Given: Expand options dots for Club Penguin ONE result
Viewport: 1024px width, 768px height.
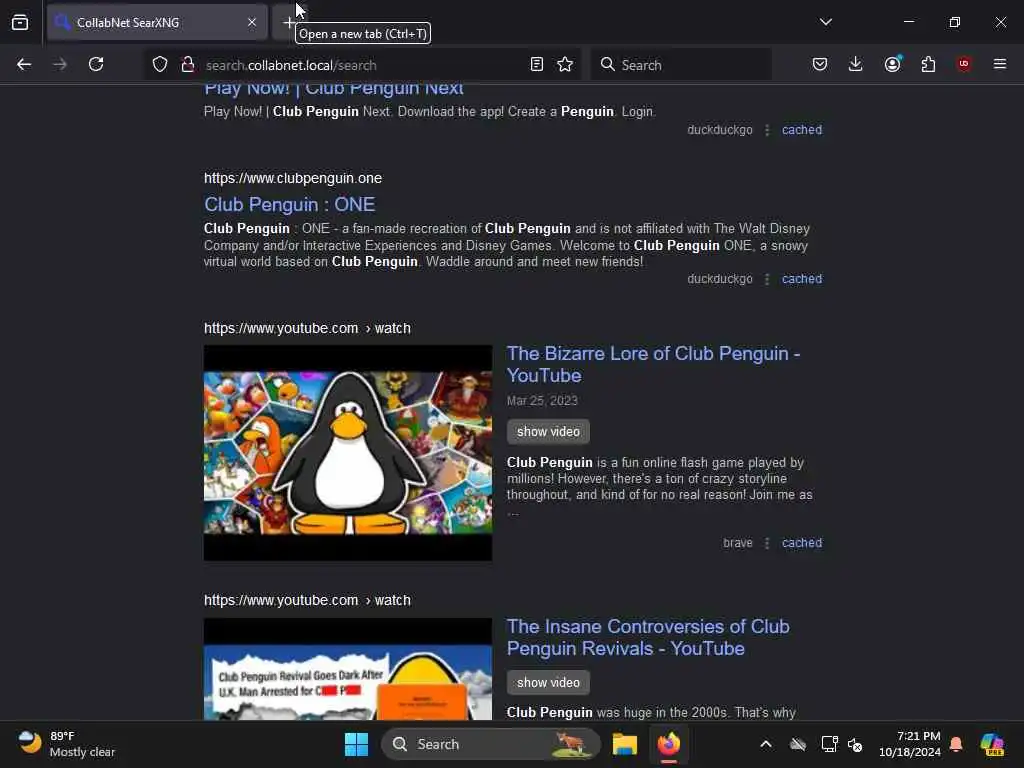Looking at the screenshot, I should 767,279.
